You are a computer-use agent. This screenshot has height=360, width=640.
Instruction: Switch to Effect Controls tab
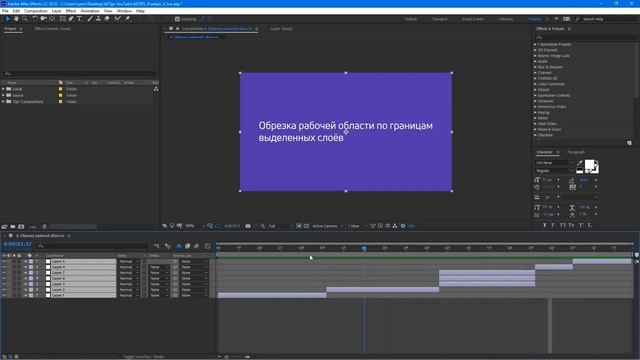53,29
